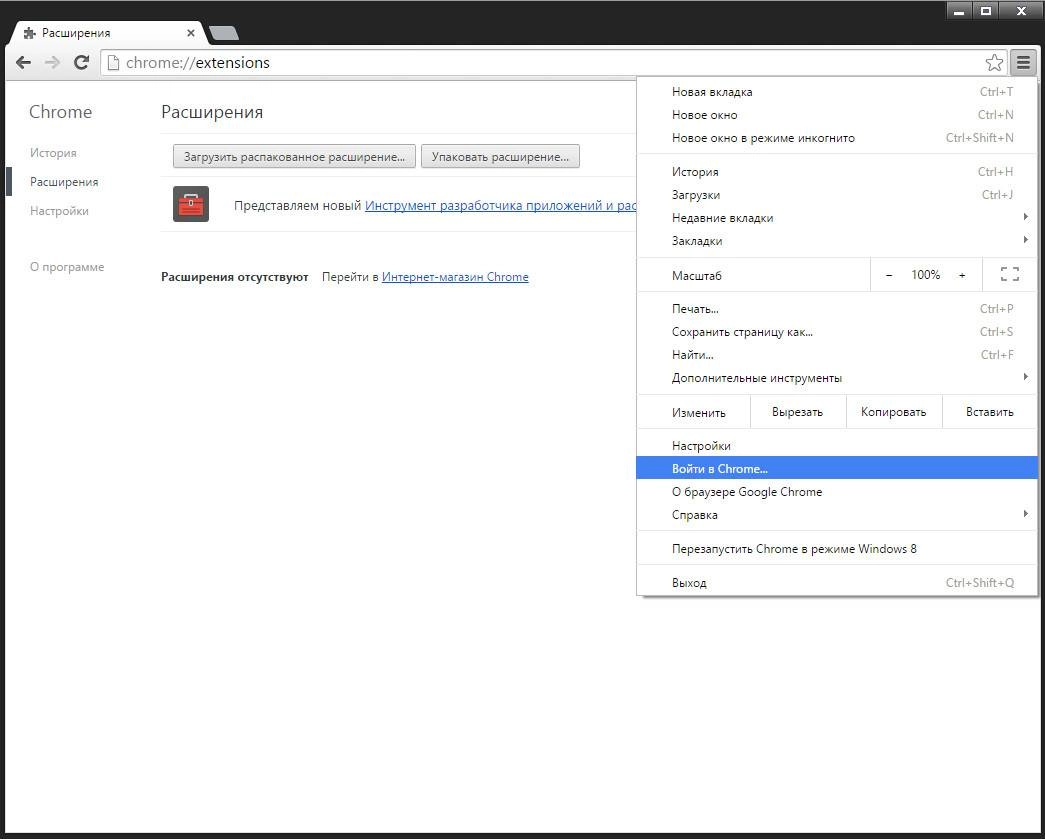
Task: Follow the Интернет-магазин Chrome link
Action: 455,277
